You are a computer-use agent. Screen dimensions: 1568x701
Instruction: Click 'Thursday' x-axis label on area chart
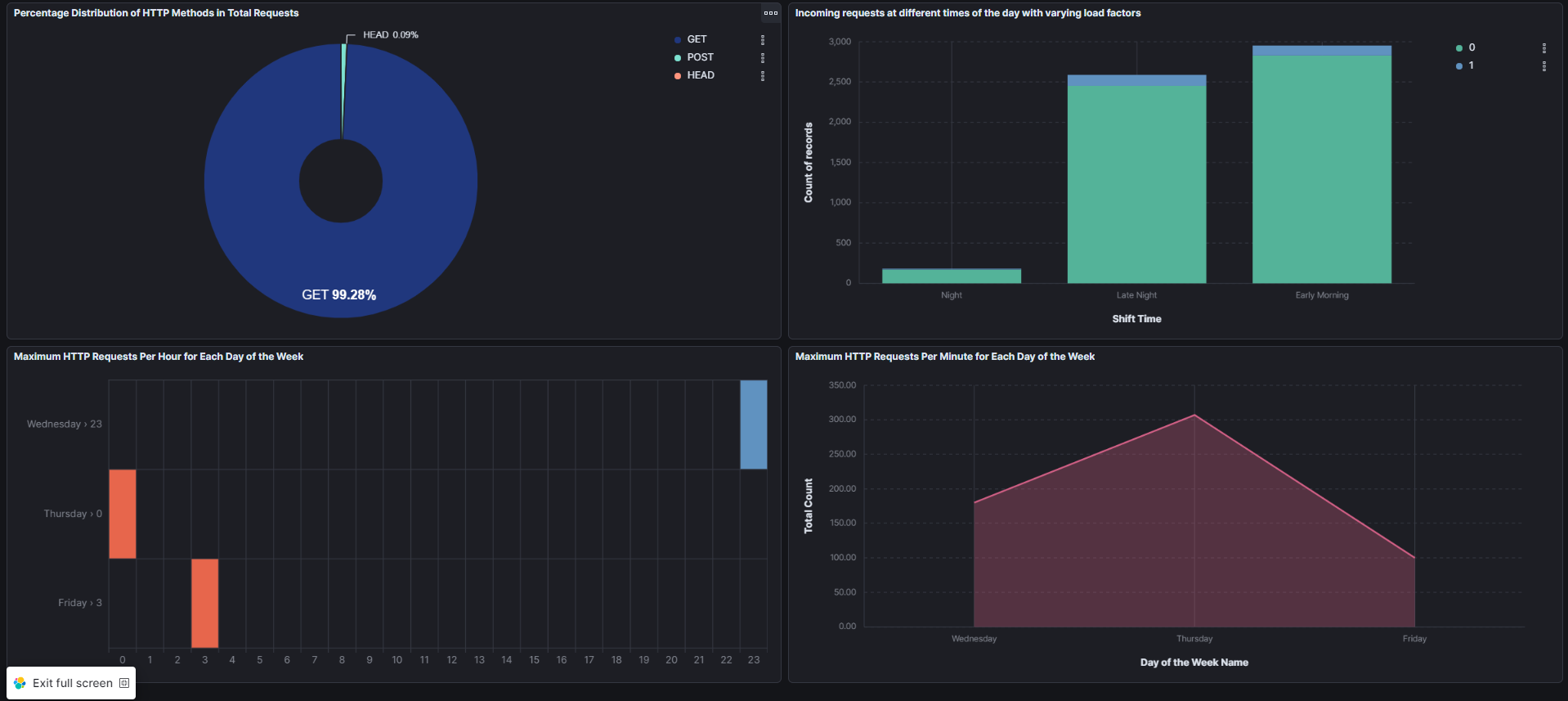(x=1194, y=639)
